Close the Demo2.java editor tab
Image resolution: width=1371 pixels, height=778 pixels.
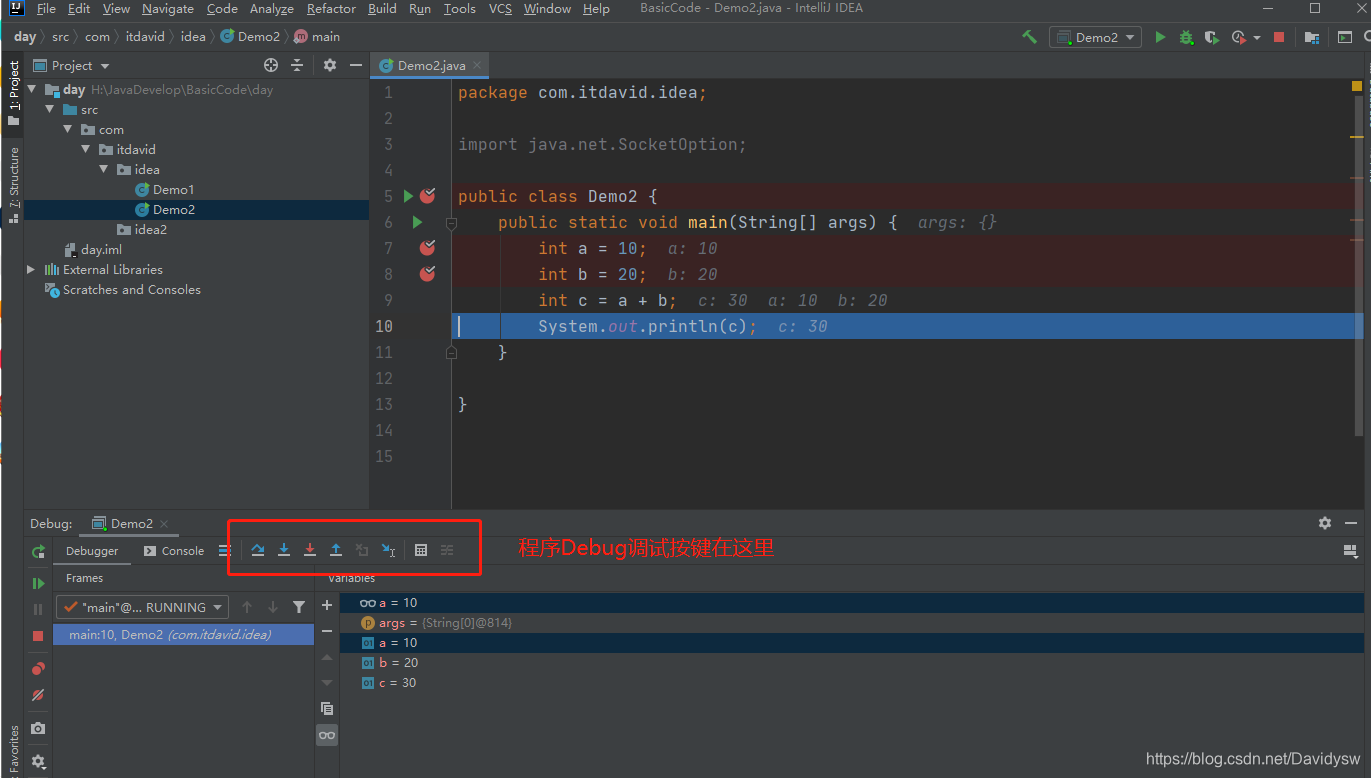477,65
